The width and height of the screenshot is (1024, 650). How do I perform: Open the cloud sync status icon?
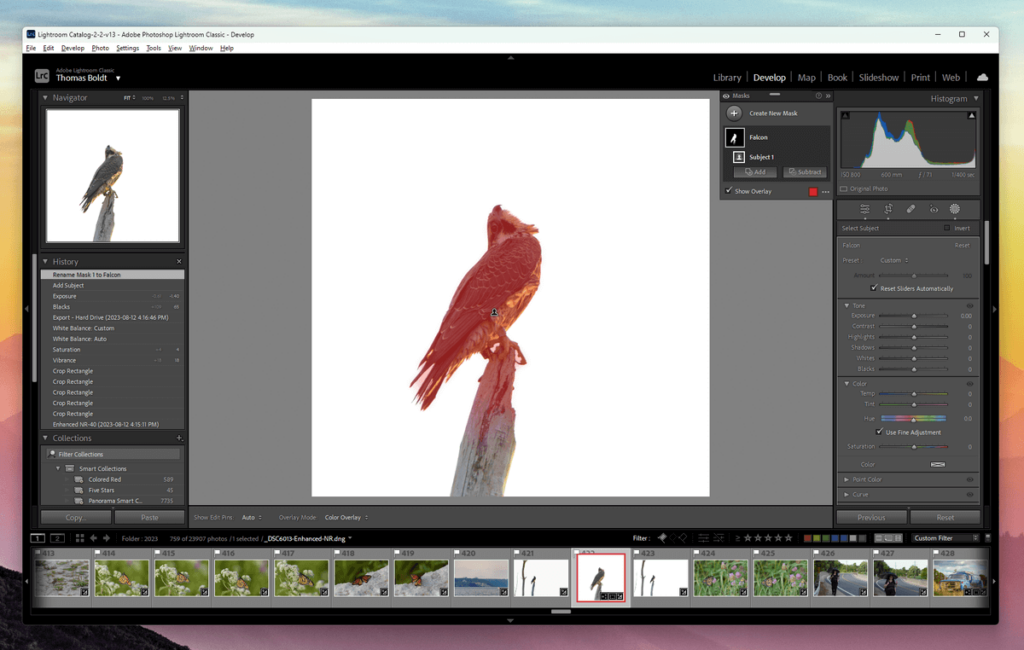(x=982, y=77)
